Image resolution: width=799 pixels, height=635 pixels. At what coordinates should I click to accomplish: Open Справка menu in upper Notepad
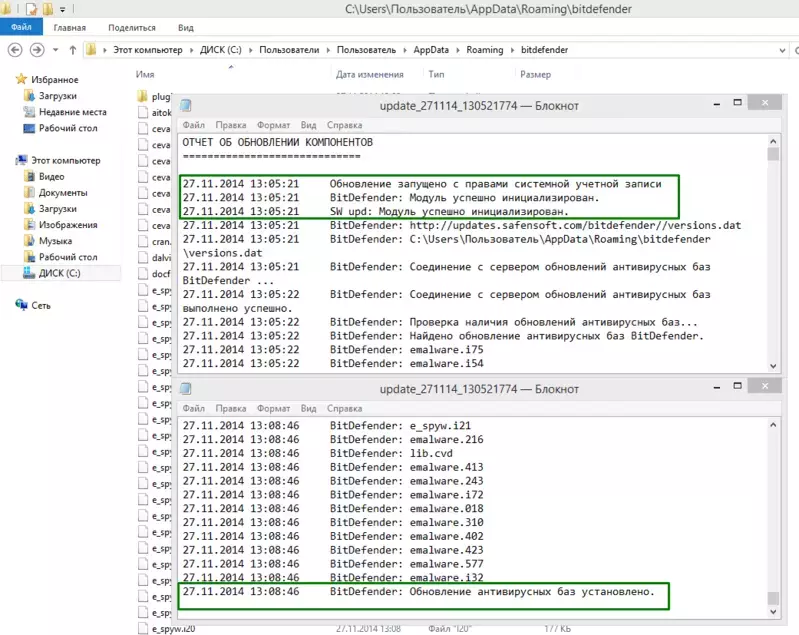[x=344, y=125]
